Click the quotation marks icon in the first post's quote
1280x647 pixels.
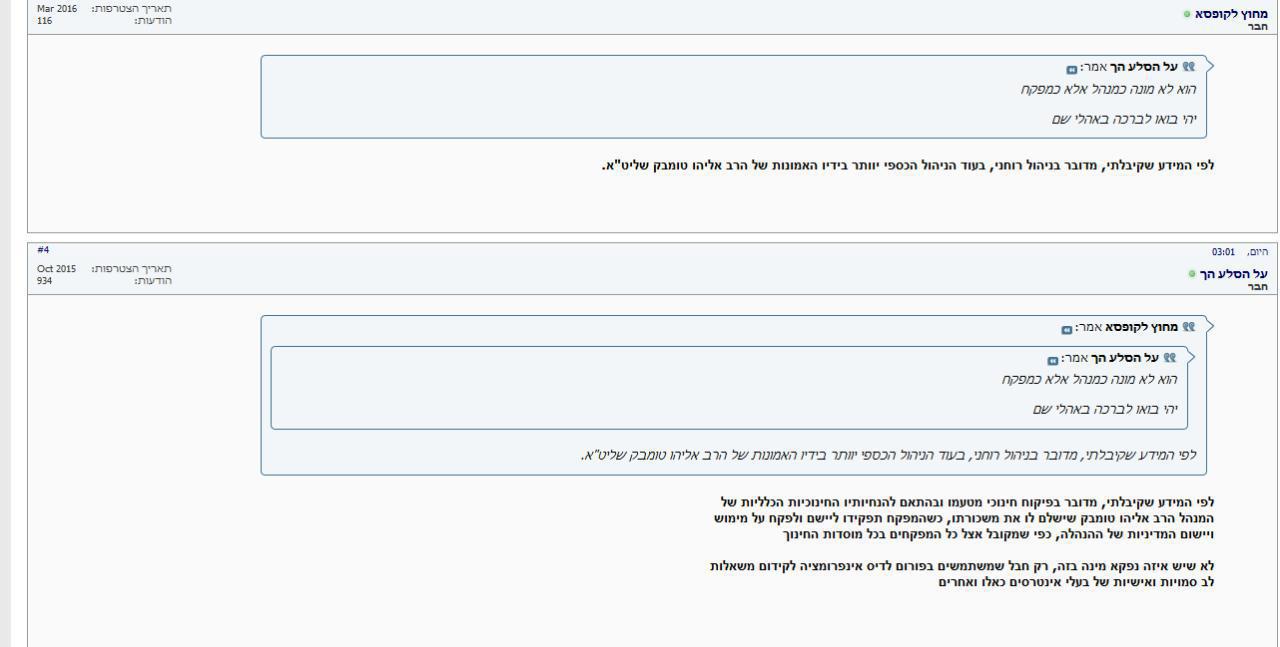1188,67
